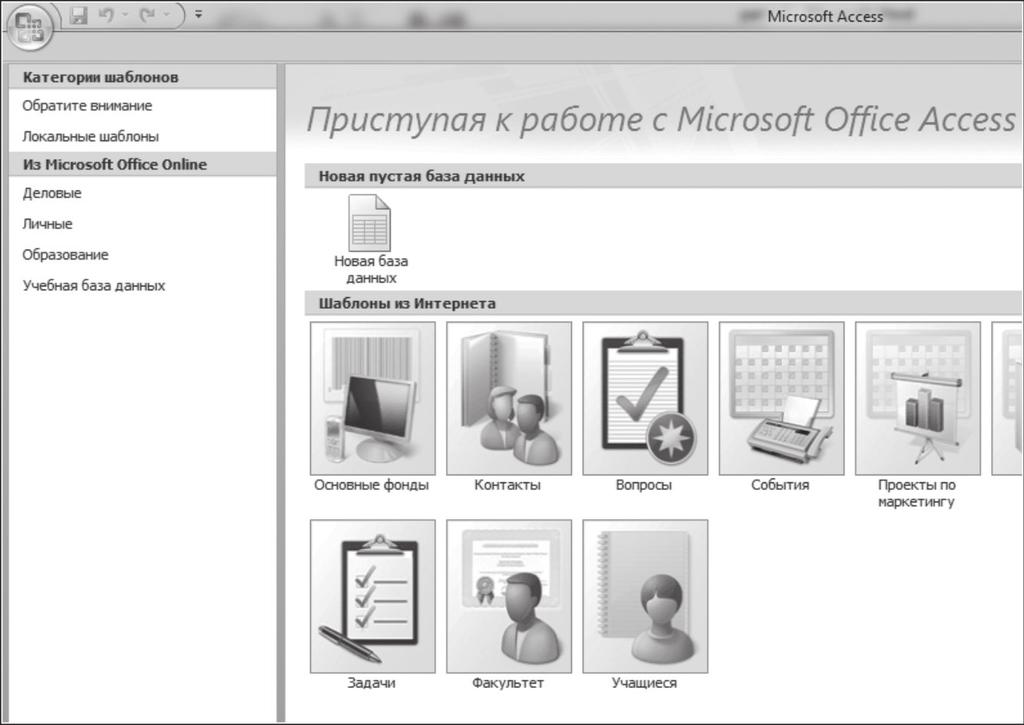Select the Проекты по маркетингу template icon
Screen dimensions: 1024x725
[x=918, y=398]
